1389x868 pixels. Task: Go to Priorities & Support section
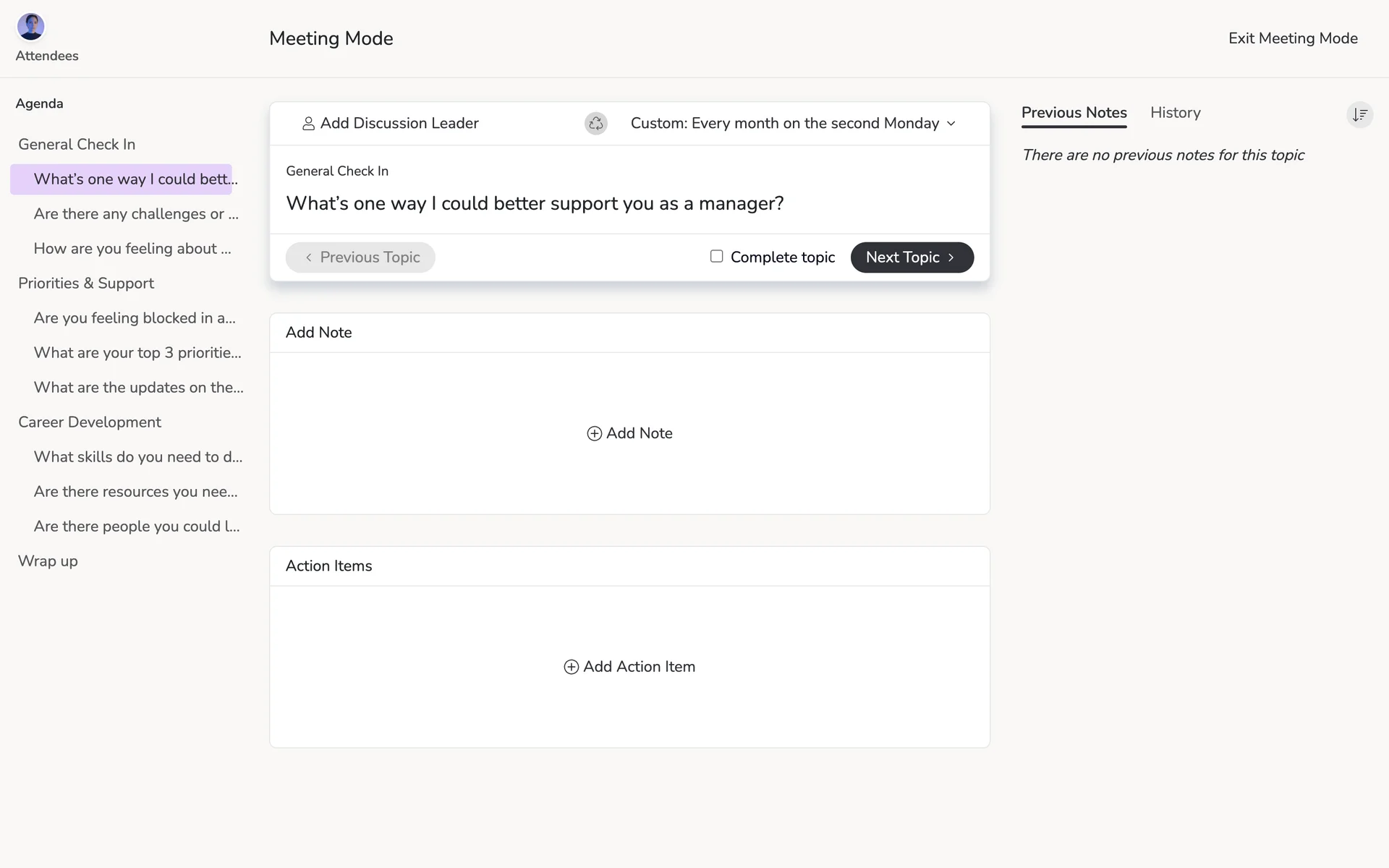86,284
